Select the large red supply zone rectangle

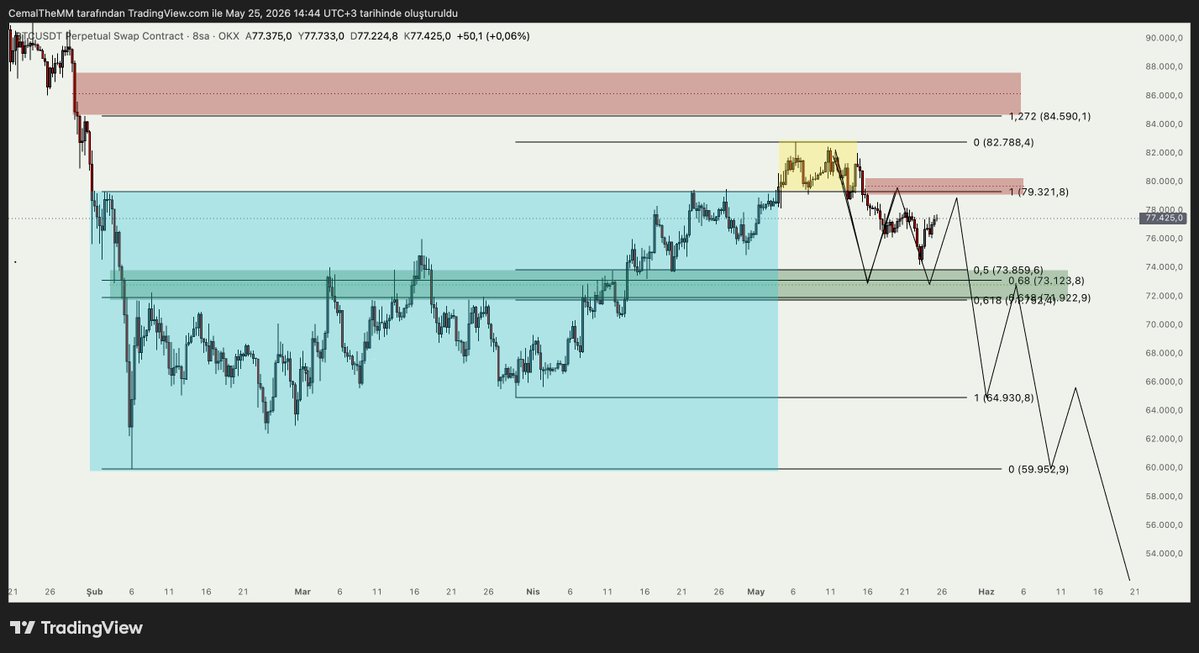coord(548,94)
